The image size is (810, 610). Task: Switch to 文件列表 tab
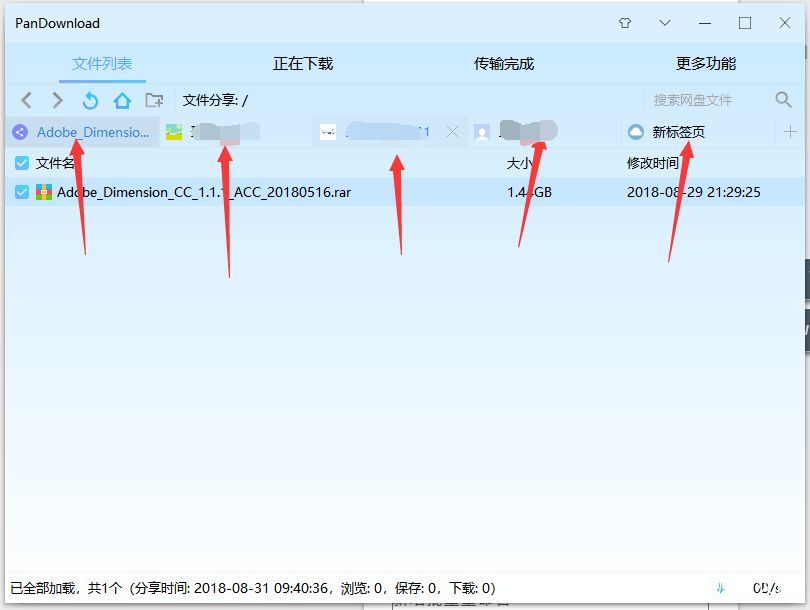pyautogui.click(x=102, y=64)
